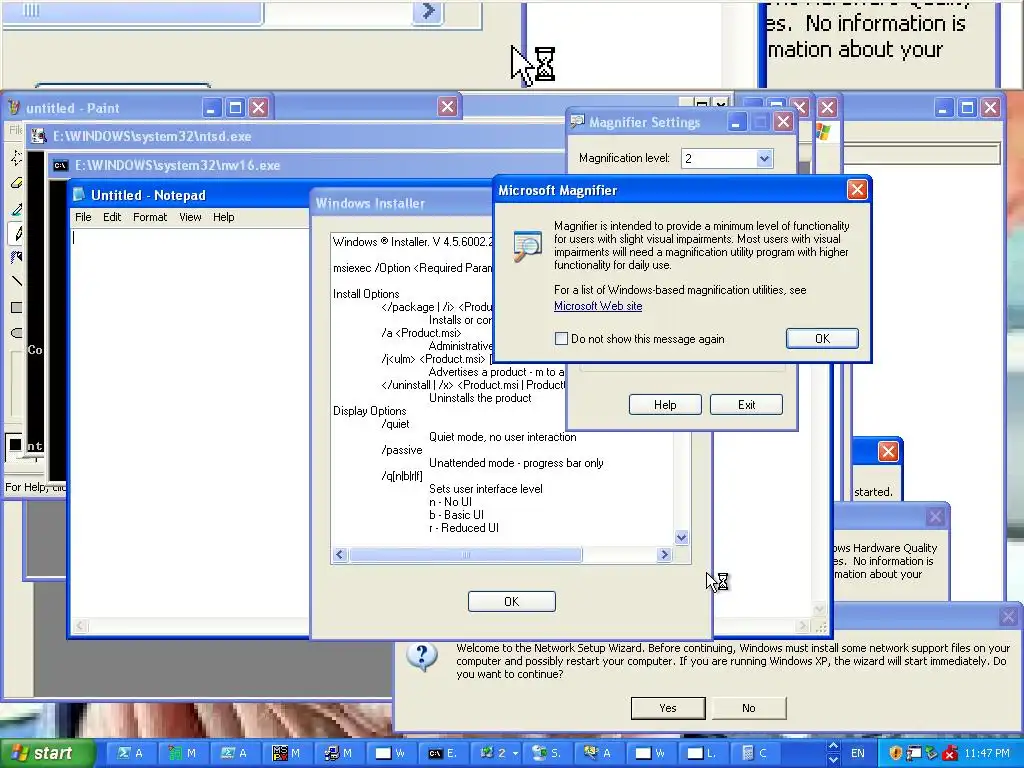Select the Line tool in Paint
This screenshot has width=1024, height=768.
coord(16,281)
